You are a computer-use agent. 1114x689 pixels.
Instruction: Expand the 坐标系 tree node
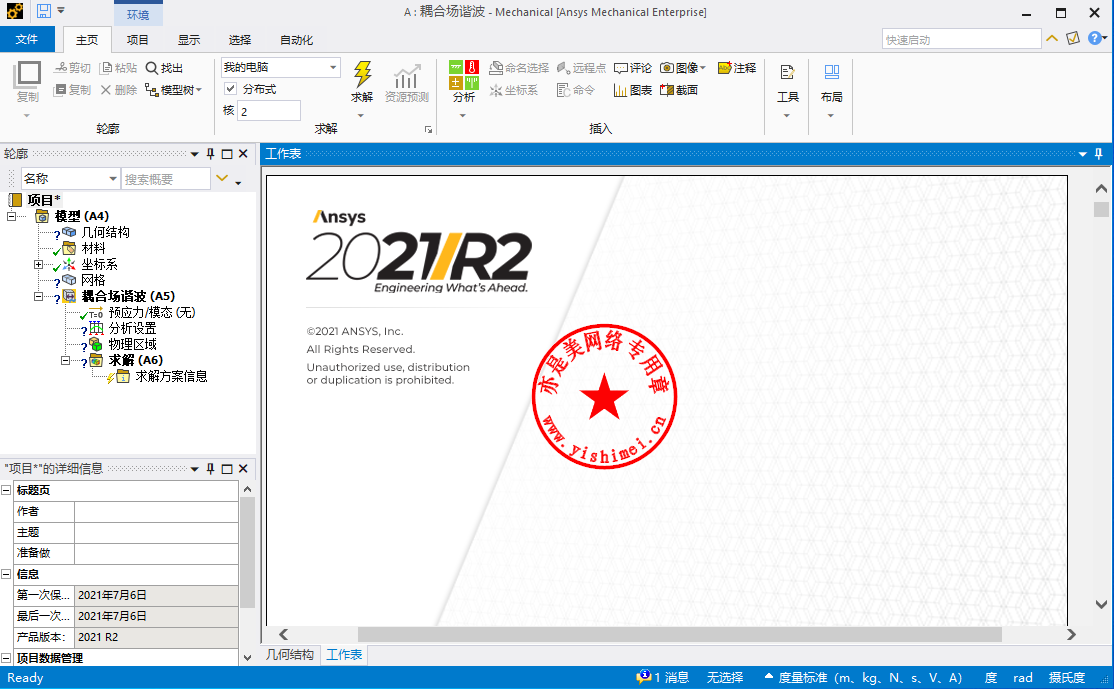tap(38, 264)
